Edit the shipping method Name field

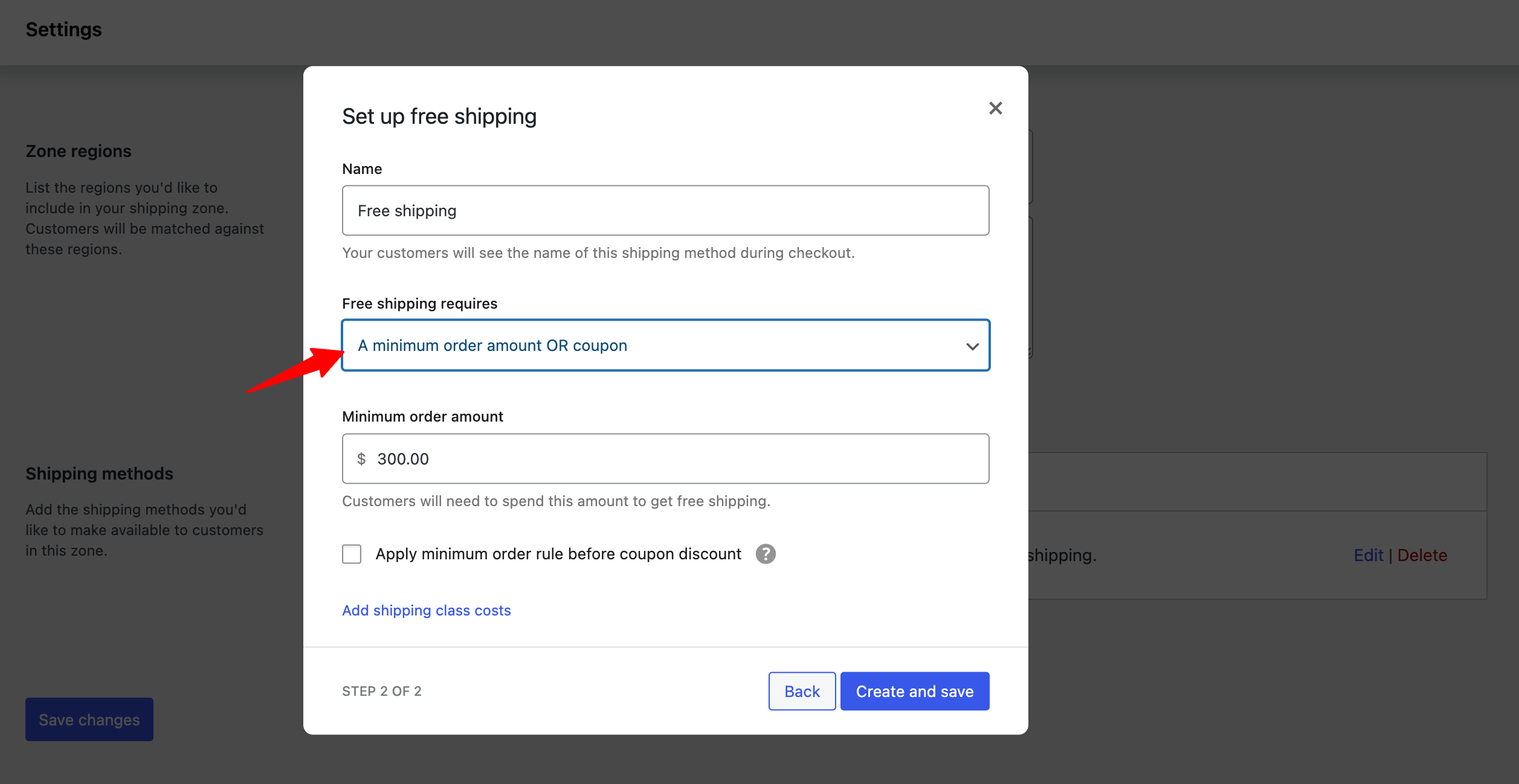click(665, 210)
